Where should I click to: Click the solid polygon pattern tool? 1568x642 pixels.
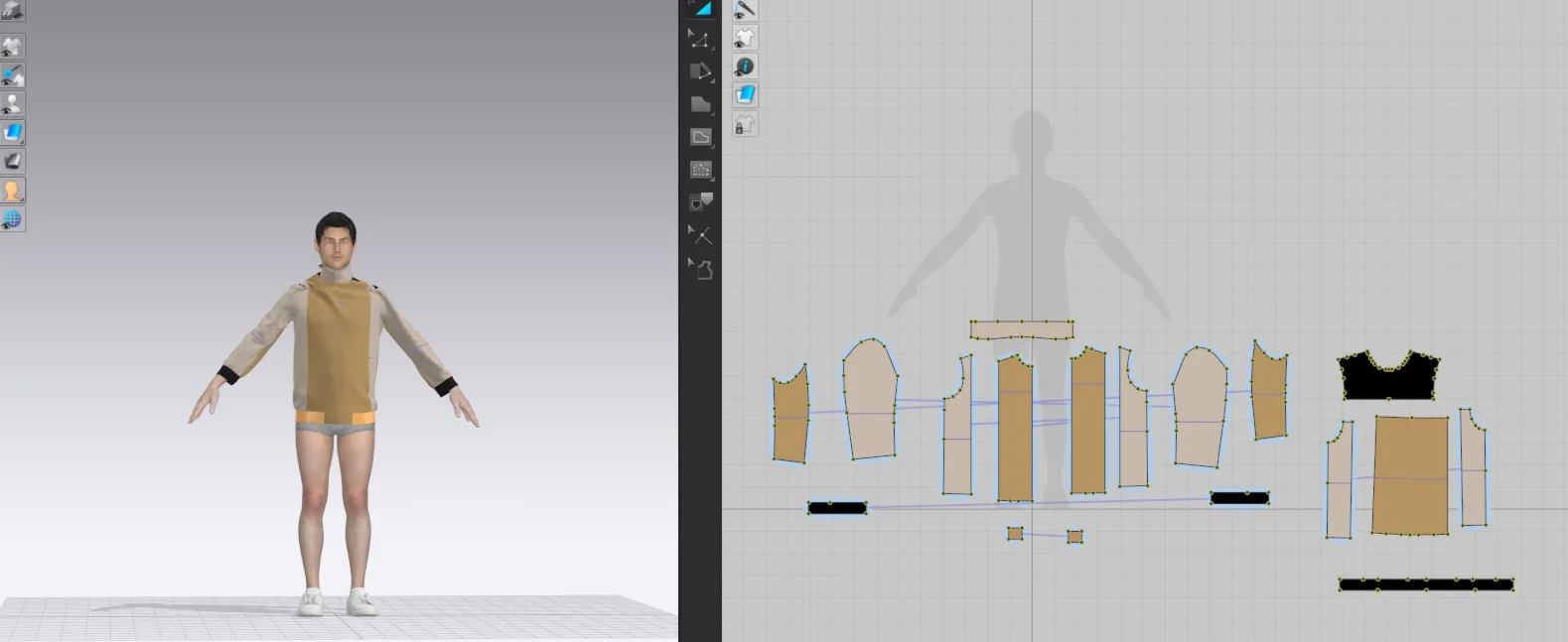pos(700,104)
